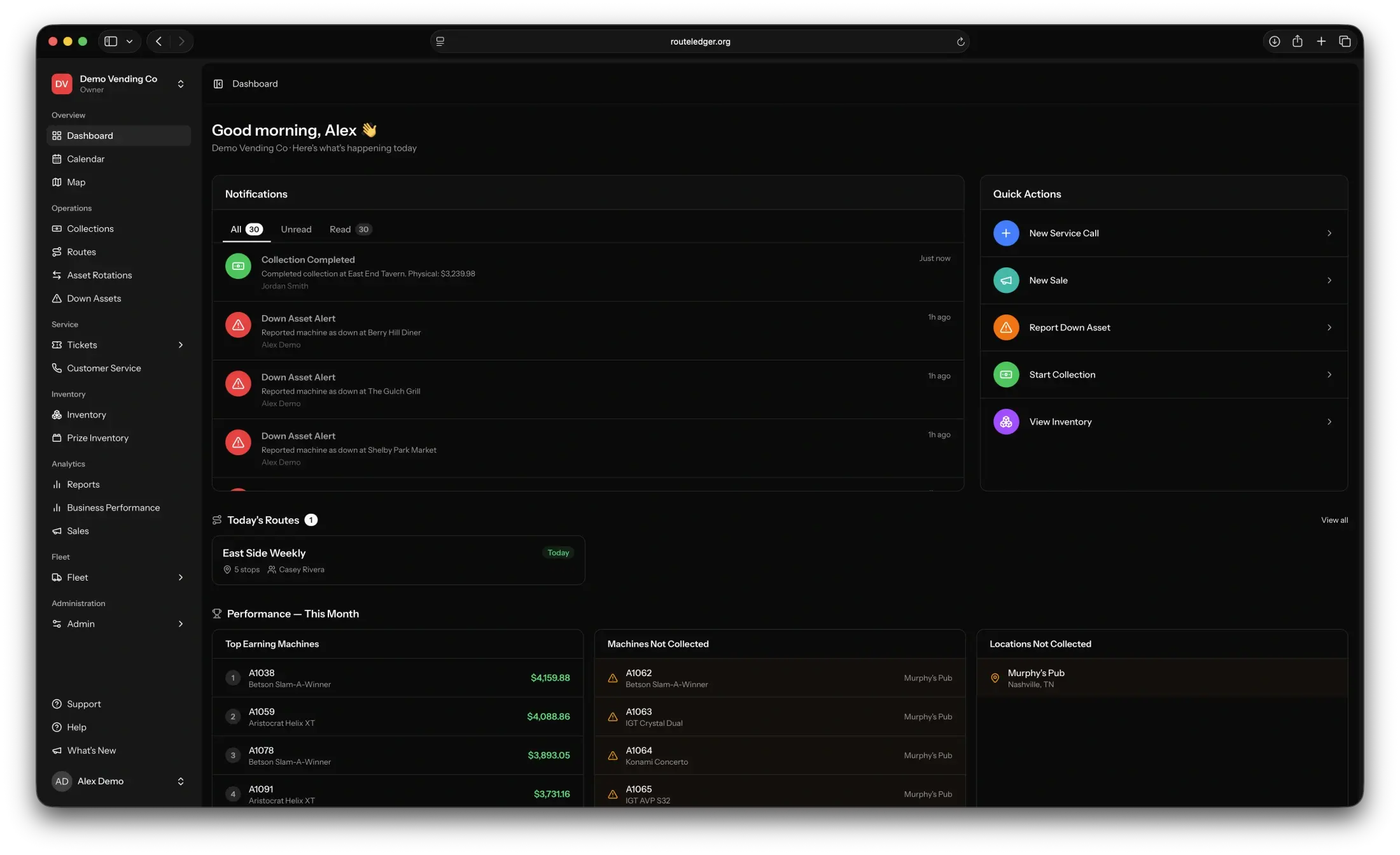Open the Collection Completed notification
Viewport: 1400px width, 855px height.
(x=588, y=272)
